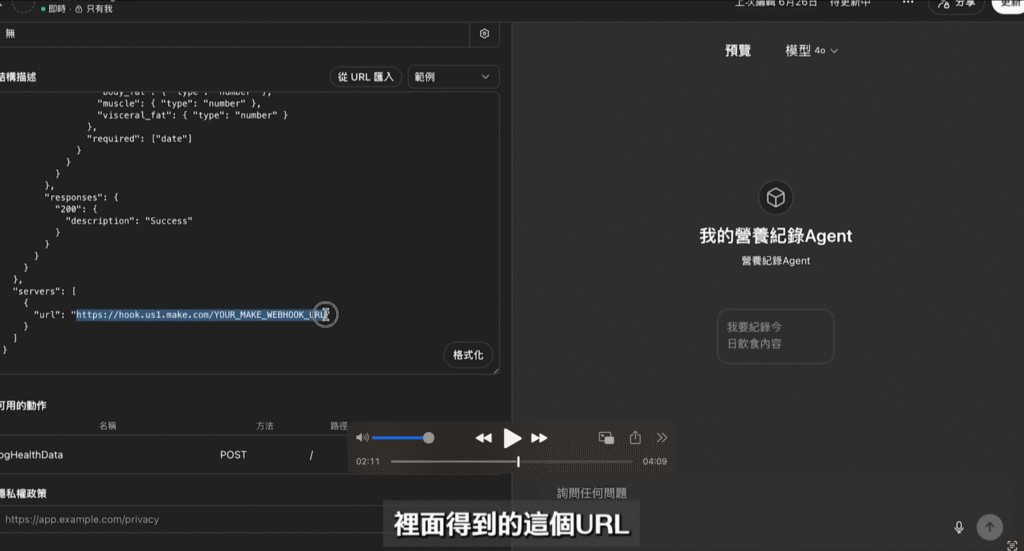Click the microphone icon in chat input
1024x551 pixels.
(959, 527)
